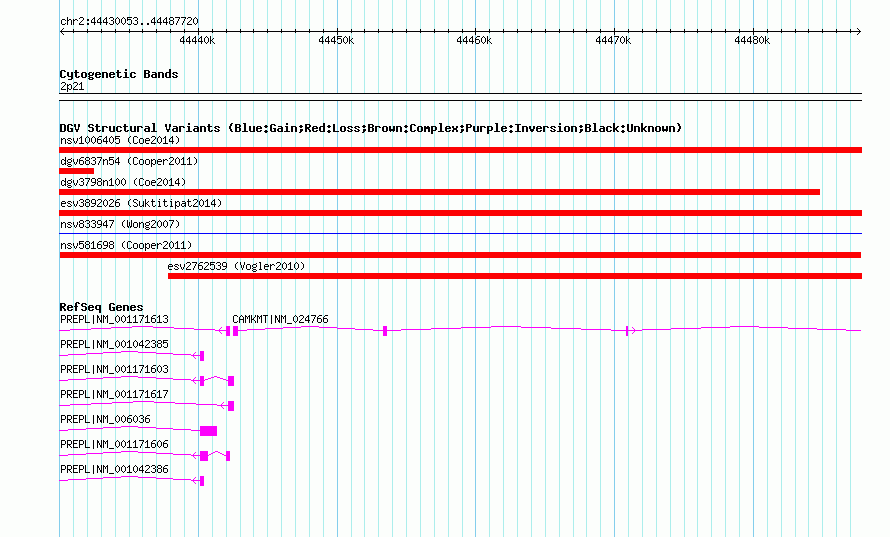Open transcript label PREPL|NM_001171606
Screen dimensions: 890x537
(x=115, y=444)
